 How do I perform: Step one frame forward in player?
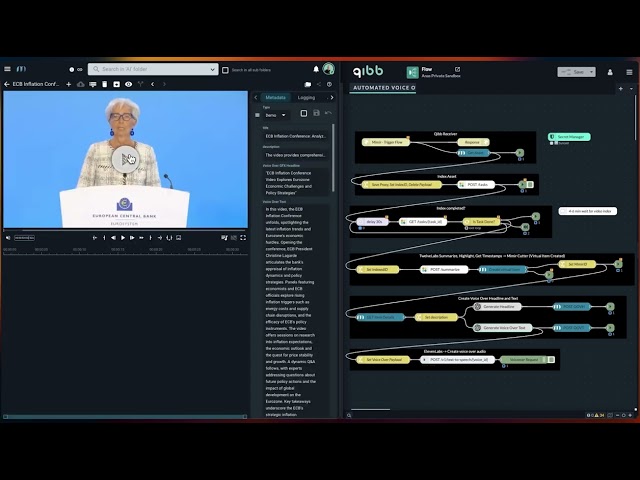[x=132, y=238]
